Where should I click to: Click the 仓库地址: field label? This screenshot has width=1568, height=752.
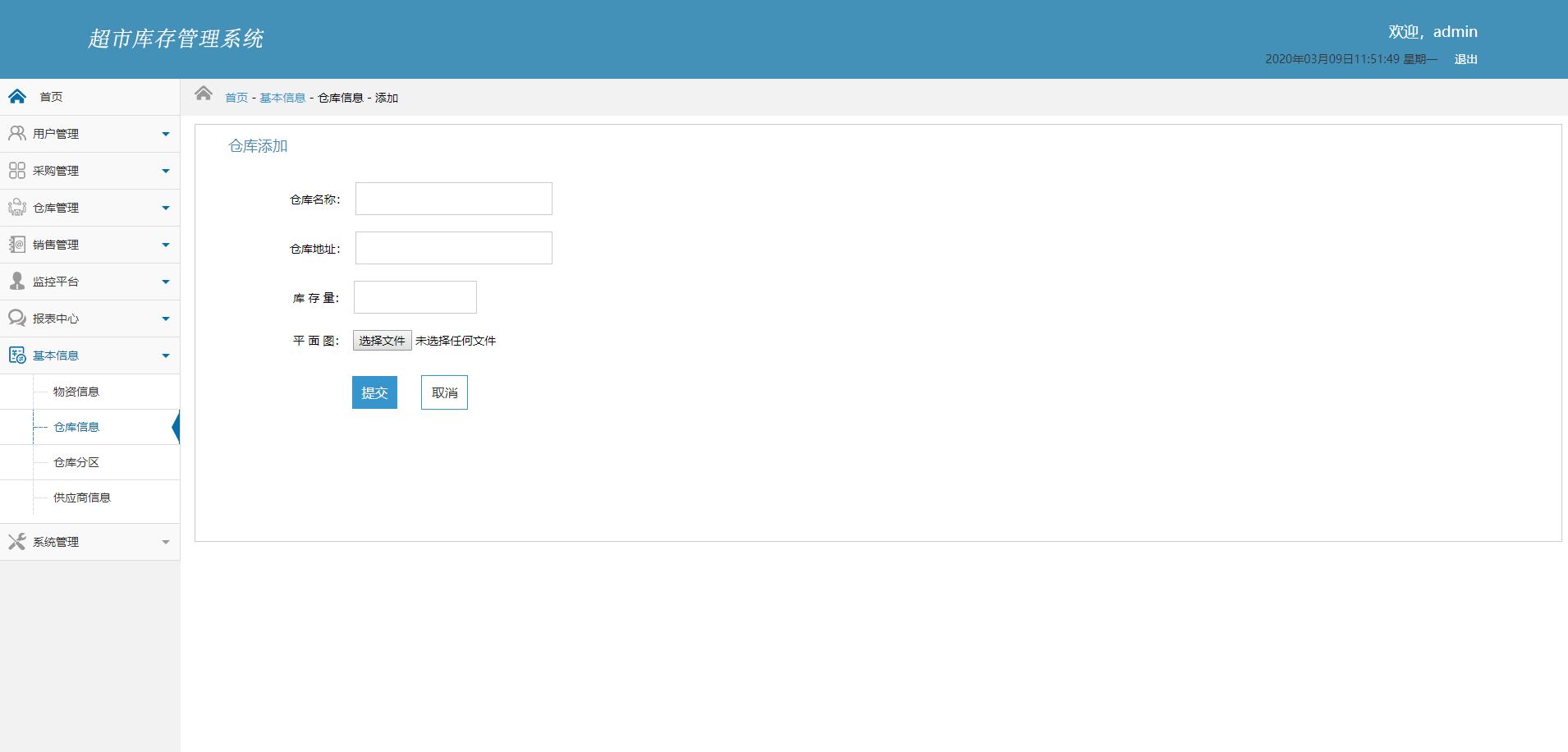[315, 249]
